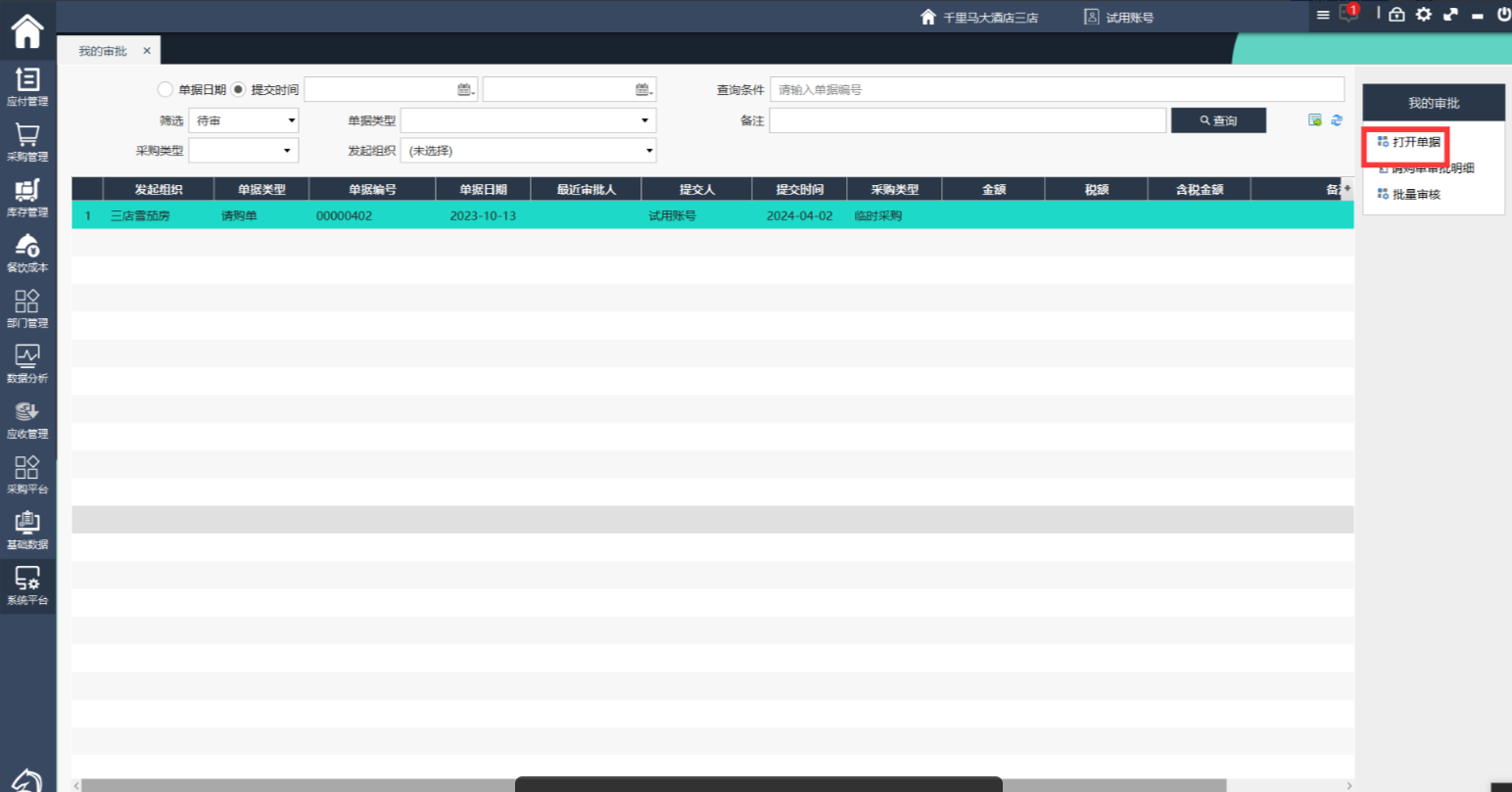The width and height of the screenshot is (1512, 792).
Task: Open 数据分析 from the sidebar
Action: (x=27, y=363)
